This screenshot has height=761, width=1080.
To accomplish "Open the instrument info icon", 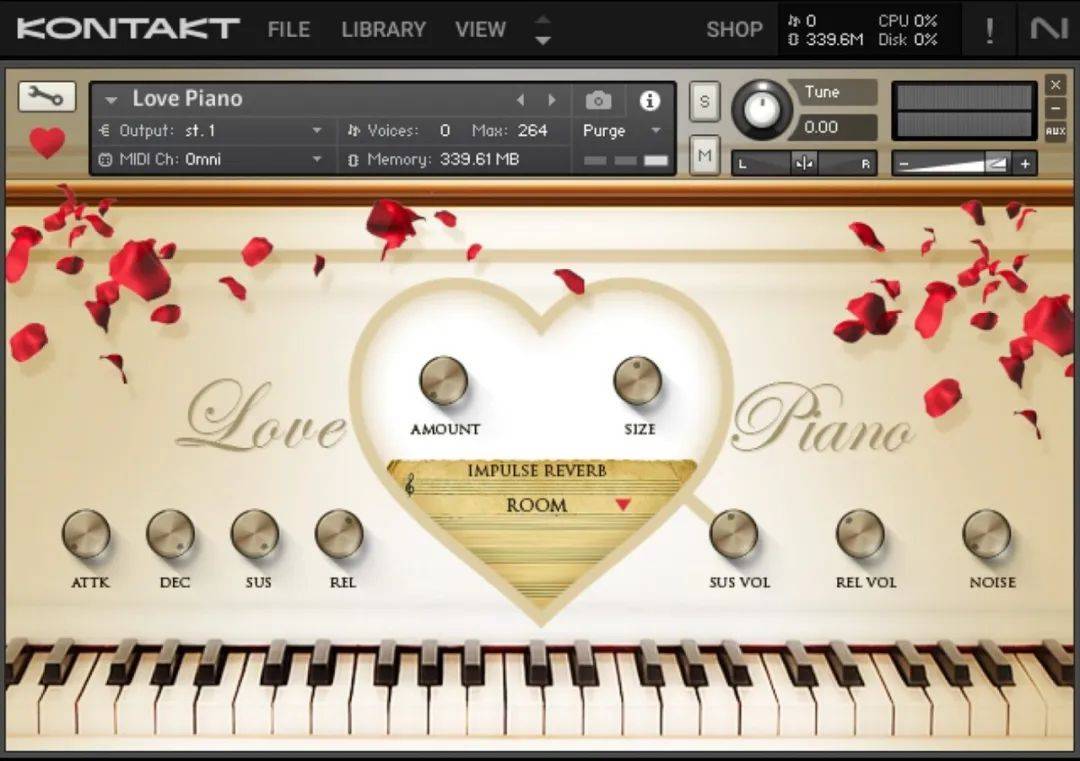I will (649, 101).
